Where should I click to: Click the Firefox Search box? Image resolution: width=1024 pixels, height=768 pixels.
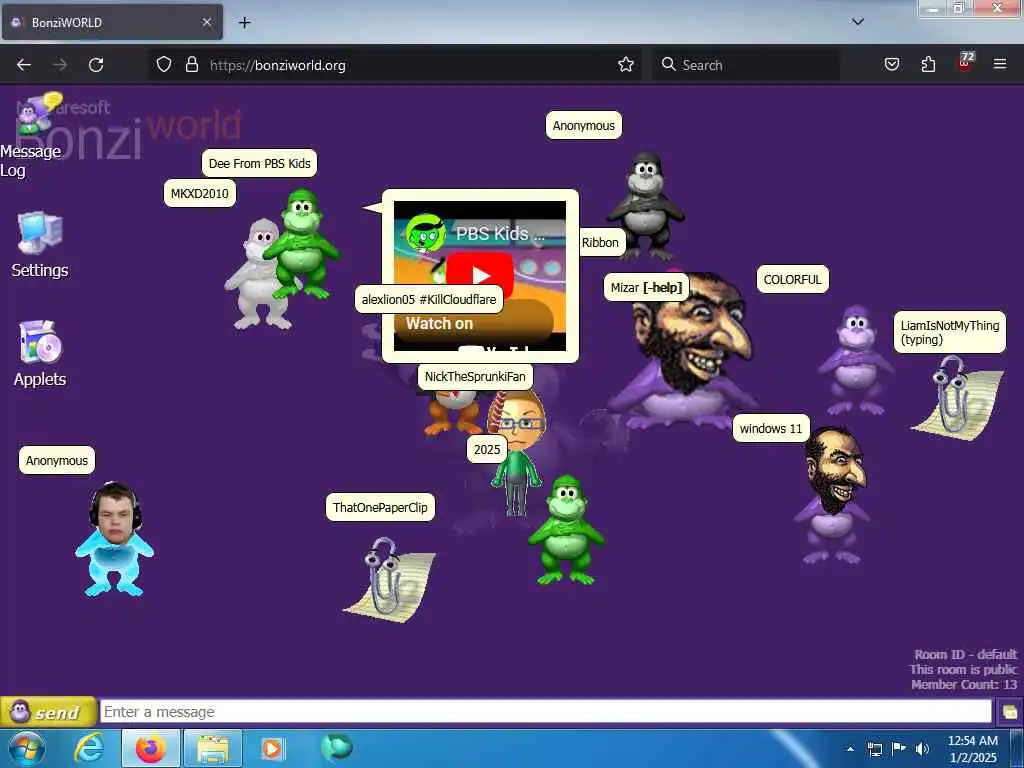coord(745,65)
